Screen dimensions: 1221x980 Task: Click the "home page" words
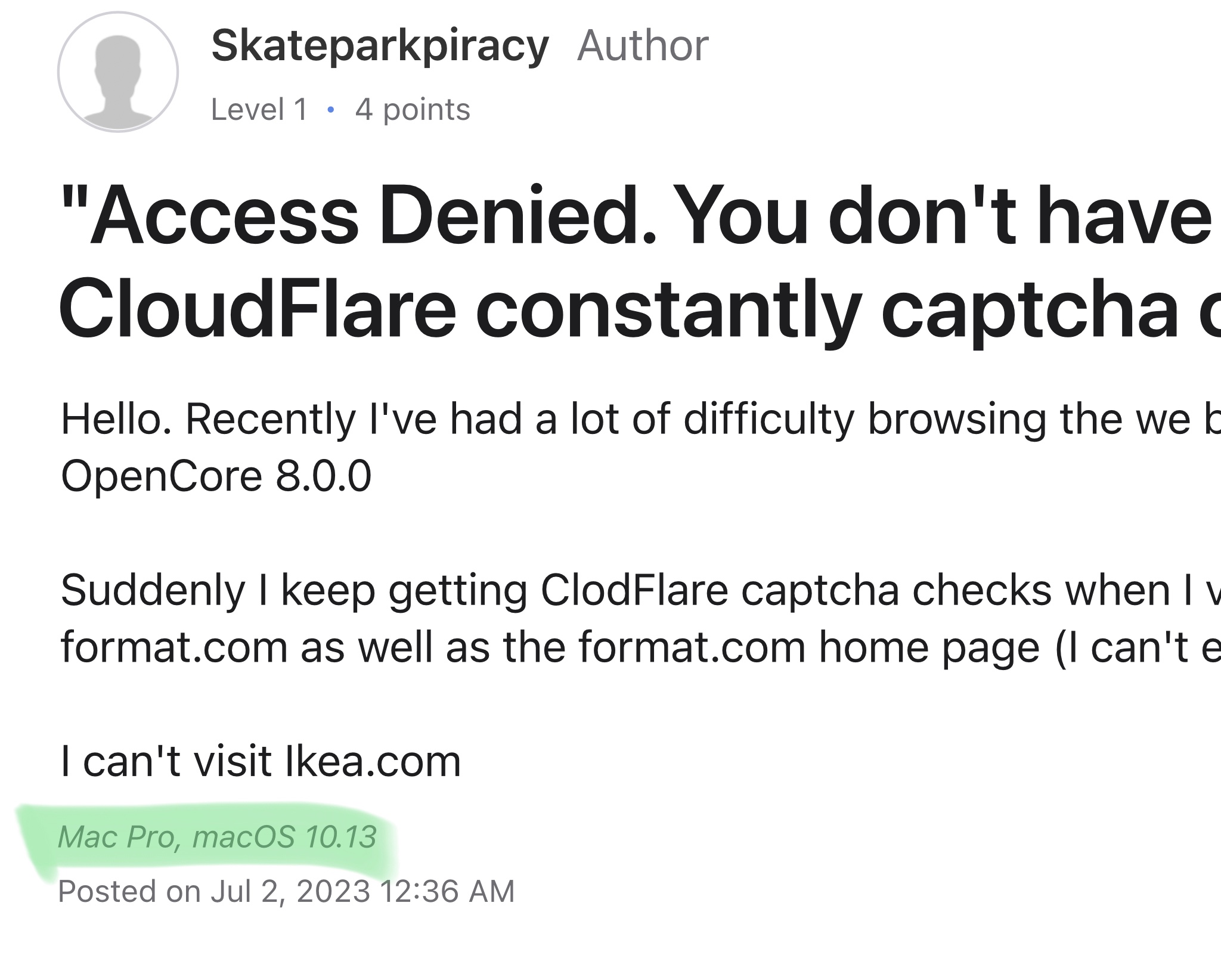tap(929, 647)
